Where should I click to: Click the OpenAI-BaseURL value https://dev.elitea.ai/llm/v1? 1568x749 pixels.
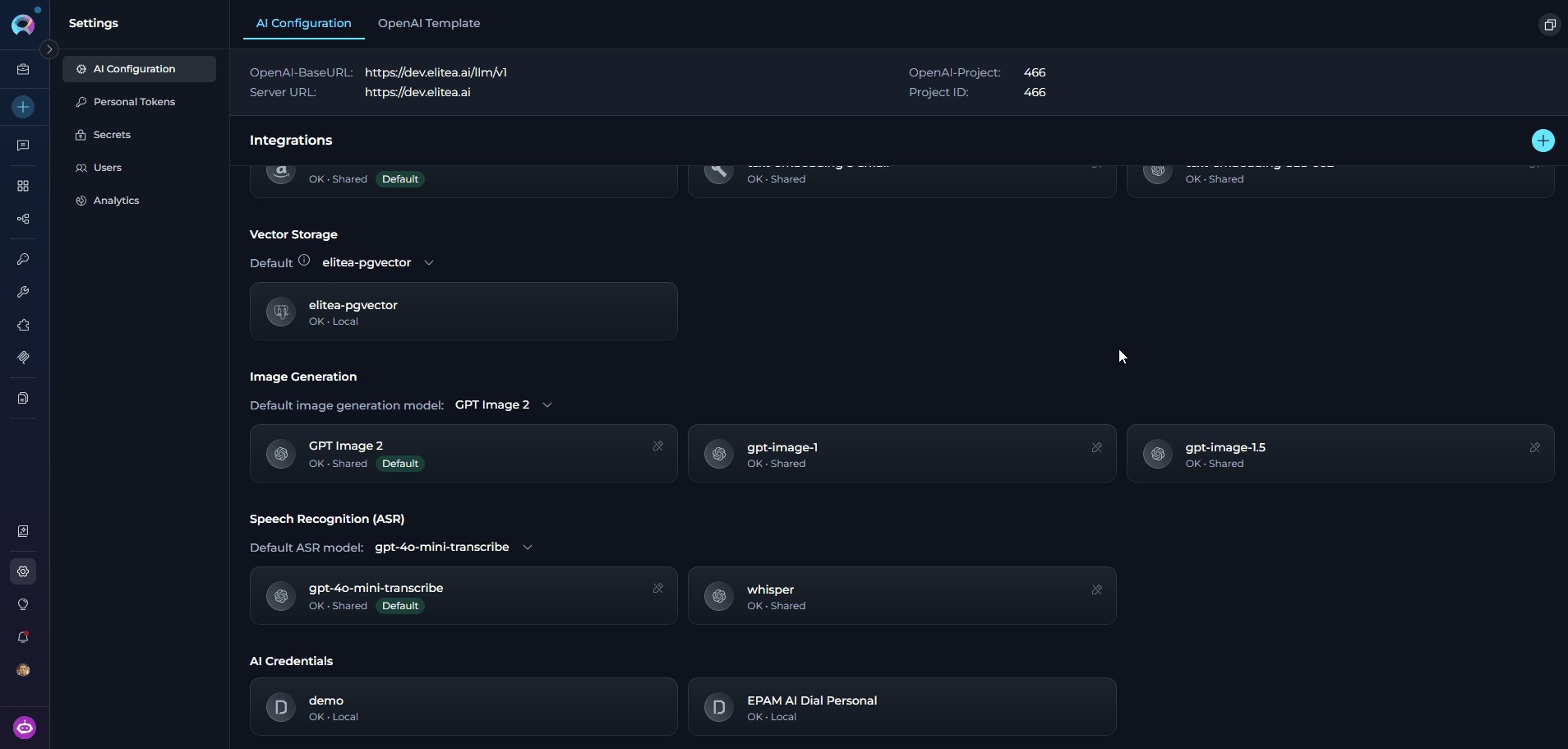pyautogui.click(x=436, y=72)
